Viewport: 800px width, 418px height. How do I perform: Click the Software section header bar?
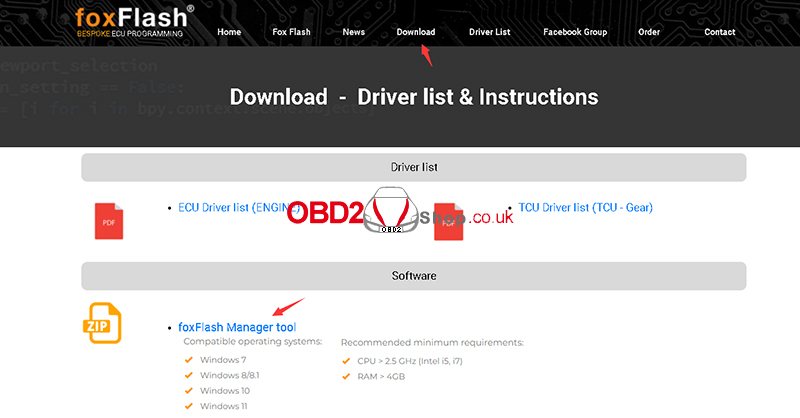click(x=413, y=276)
